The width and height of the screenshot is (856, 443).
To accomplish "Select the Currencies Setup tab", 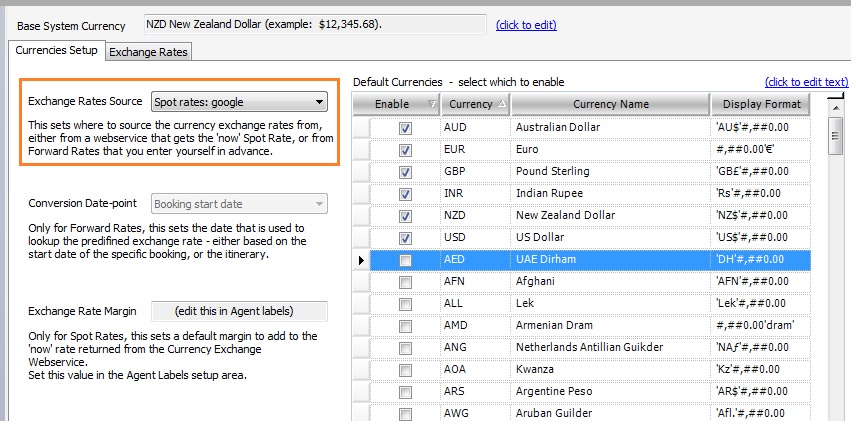I will (56, 50).
